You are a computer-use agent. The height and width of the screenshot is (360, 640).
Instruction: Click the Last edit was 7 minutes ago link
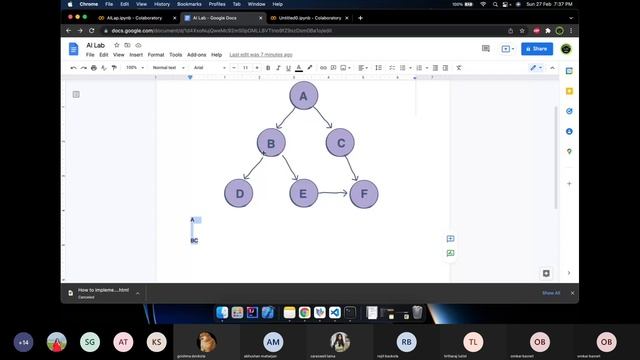tap(261, 55)
